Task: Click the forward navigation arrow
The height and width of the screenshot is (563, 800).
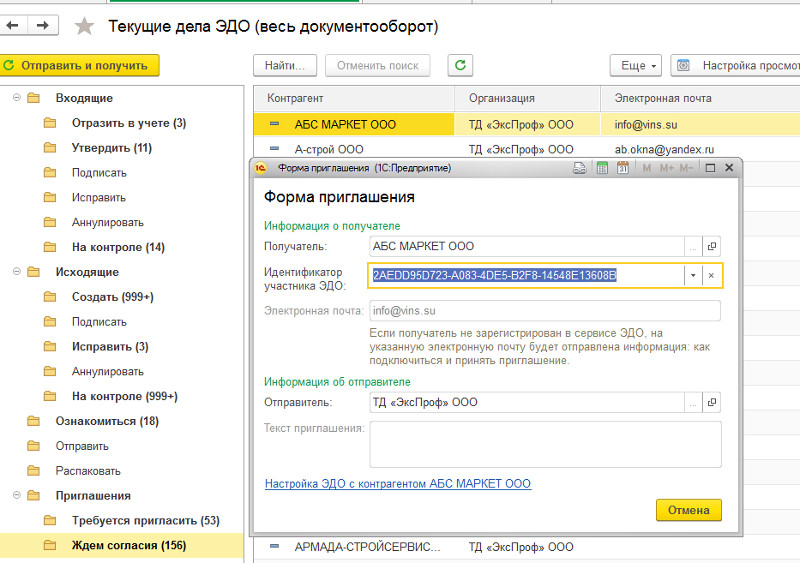Action: click(x=42, y=25)
